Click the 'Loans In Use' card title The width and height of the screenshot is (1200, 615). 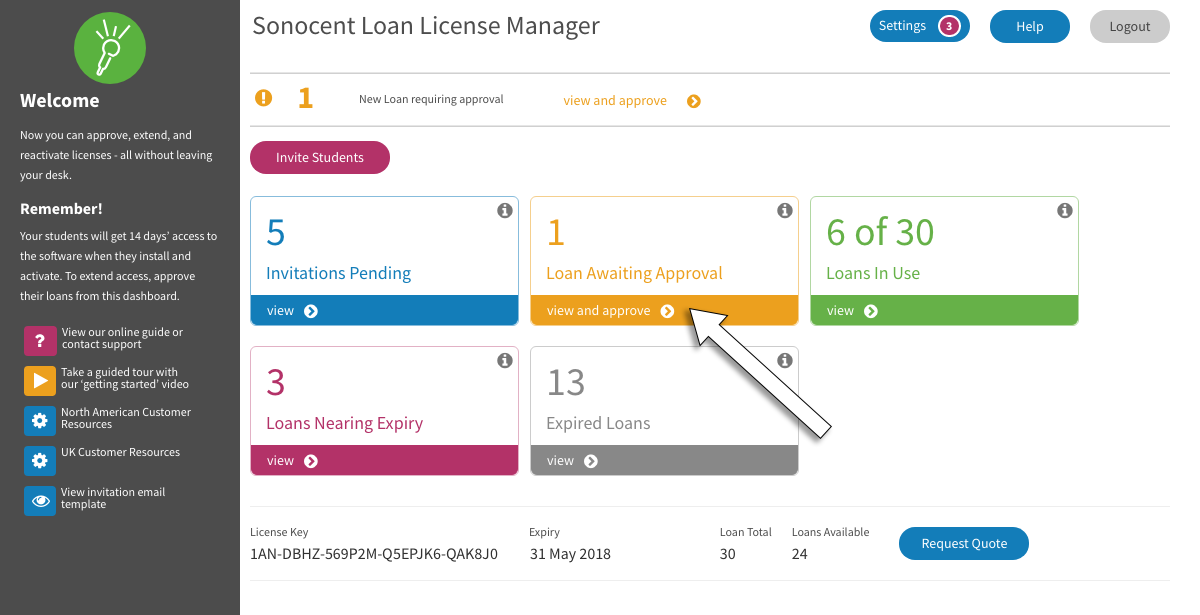[873, 273]
